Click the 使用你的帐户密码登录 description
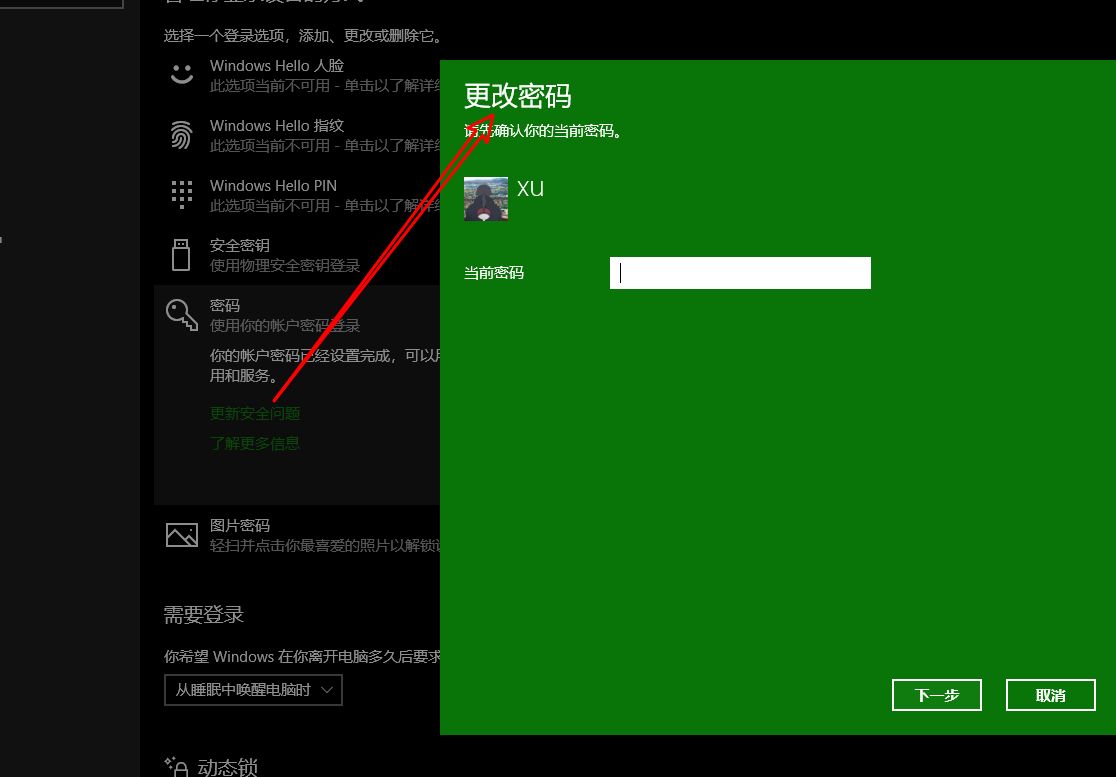1116x777 pixels. 285,326
